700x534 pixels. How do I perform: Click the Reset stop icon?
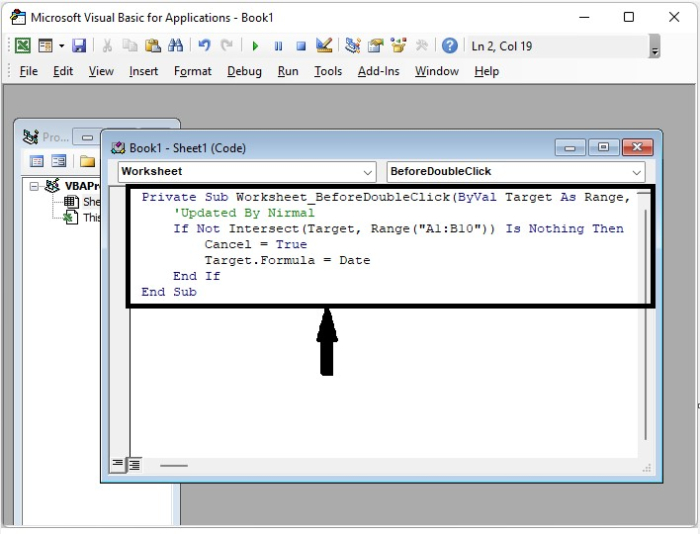301,46
